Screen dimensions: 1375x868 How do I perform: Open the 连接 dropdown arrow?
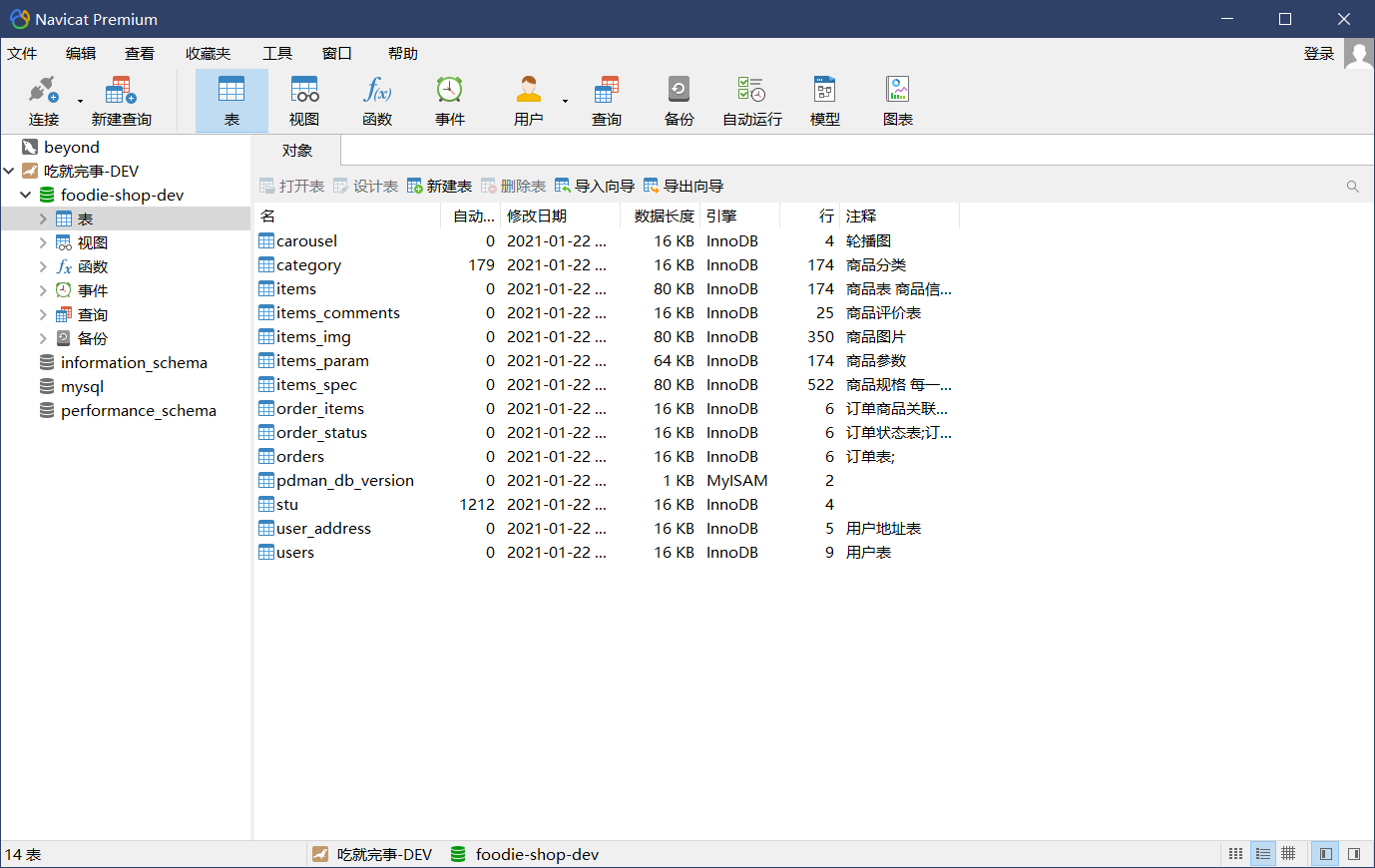[x=80, y=101]
